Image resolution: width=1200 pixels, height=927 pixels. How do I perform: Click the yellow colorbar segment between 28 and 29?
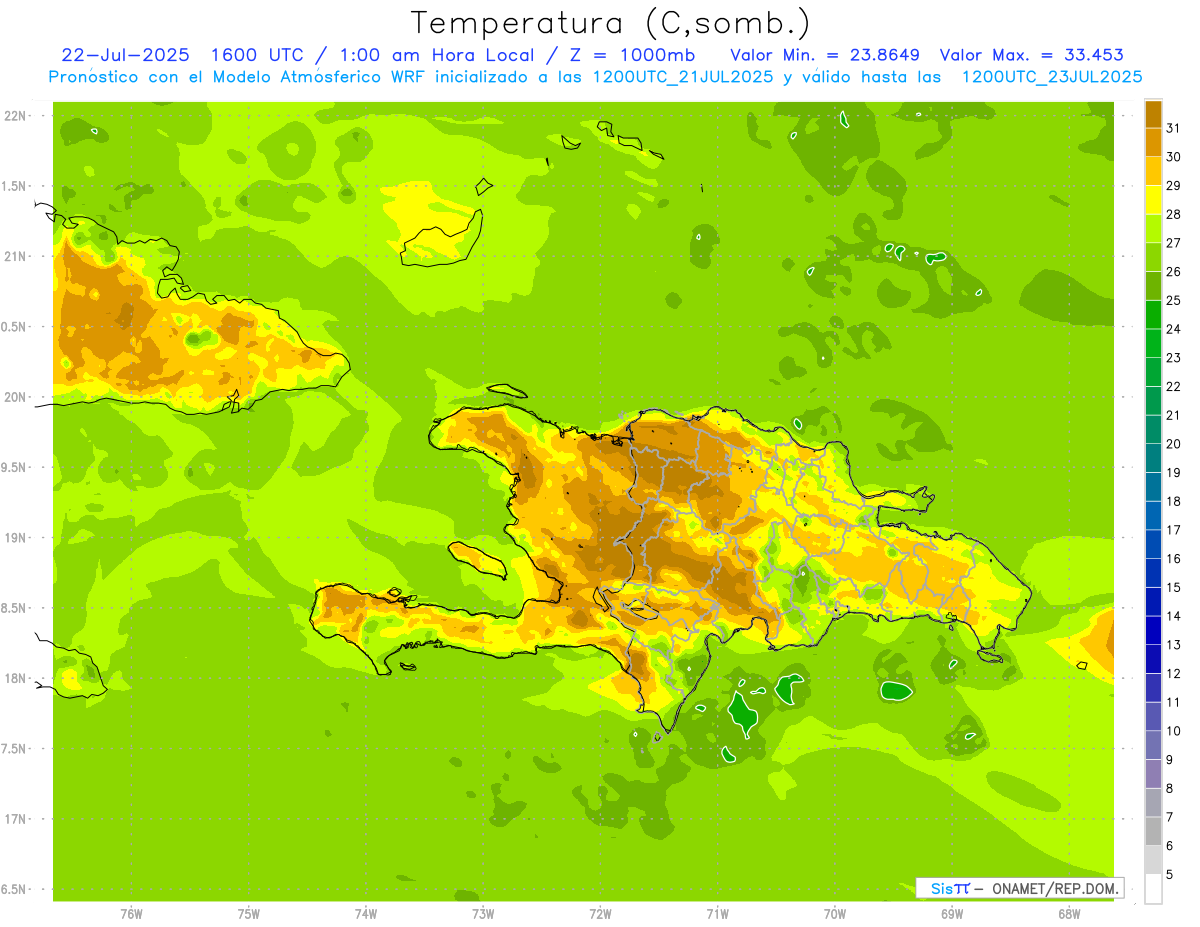[1153, 200]
